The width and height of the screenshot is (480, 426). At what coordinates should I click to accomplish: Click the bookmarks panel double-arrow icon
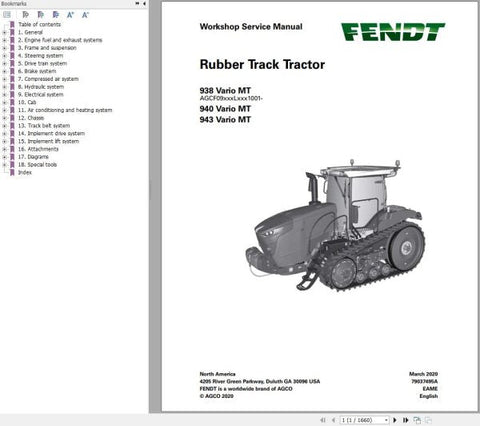click(137, 3)
